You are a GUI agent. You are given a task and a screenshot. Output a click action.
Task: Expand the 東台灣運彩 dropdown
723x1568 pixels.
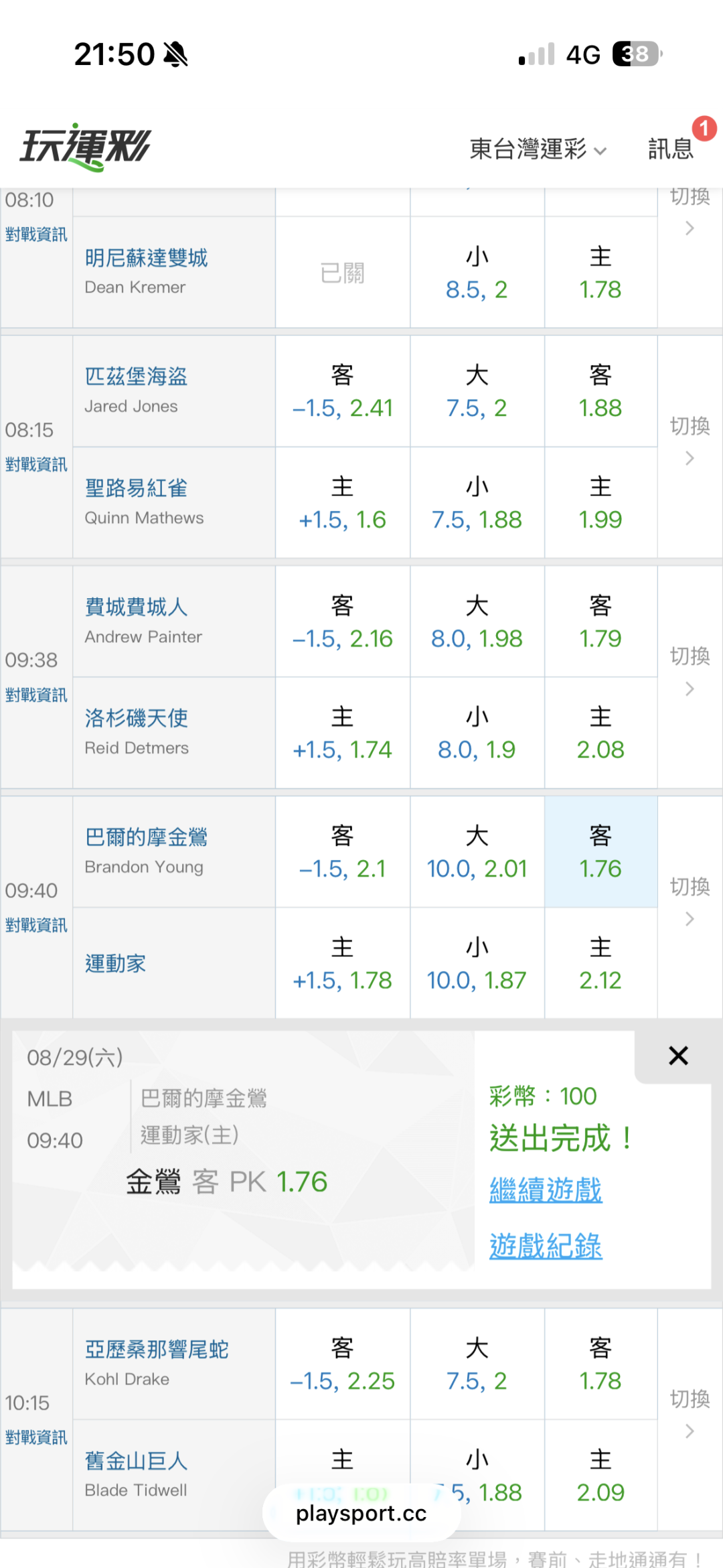tap(538, 149)
